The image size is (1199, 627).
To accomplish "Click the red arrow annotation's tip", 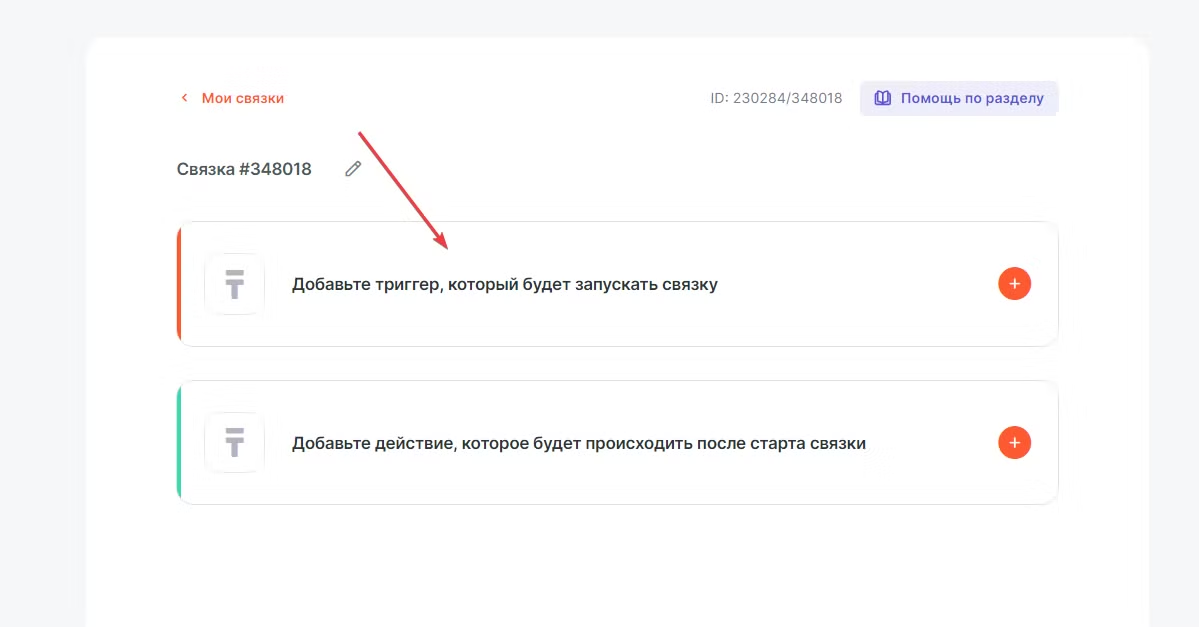I will tap(446, 246).
